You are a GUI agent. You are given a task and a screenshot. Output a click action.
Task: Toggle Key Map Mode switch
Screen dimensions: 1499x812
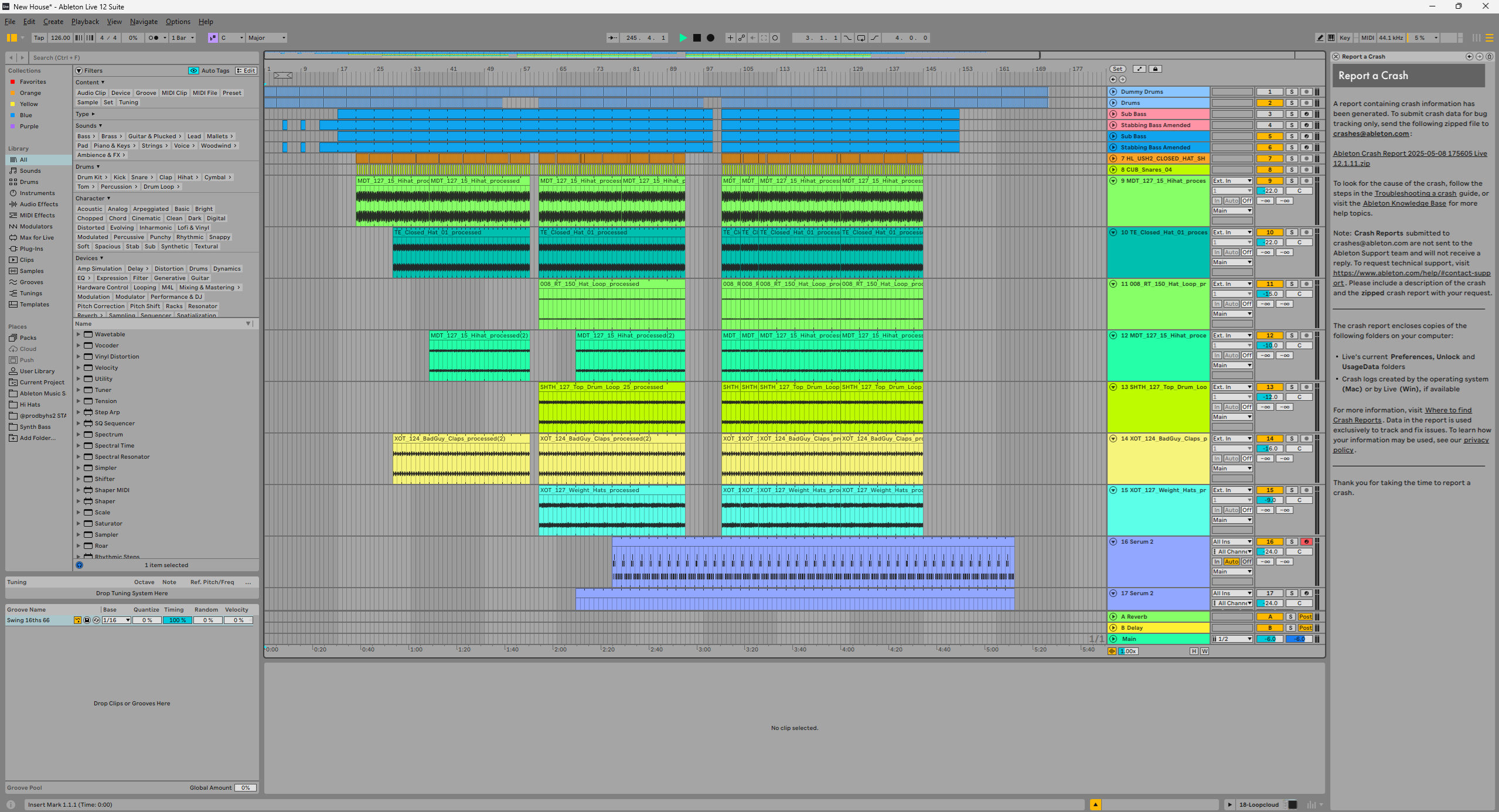1344,38
